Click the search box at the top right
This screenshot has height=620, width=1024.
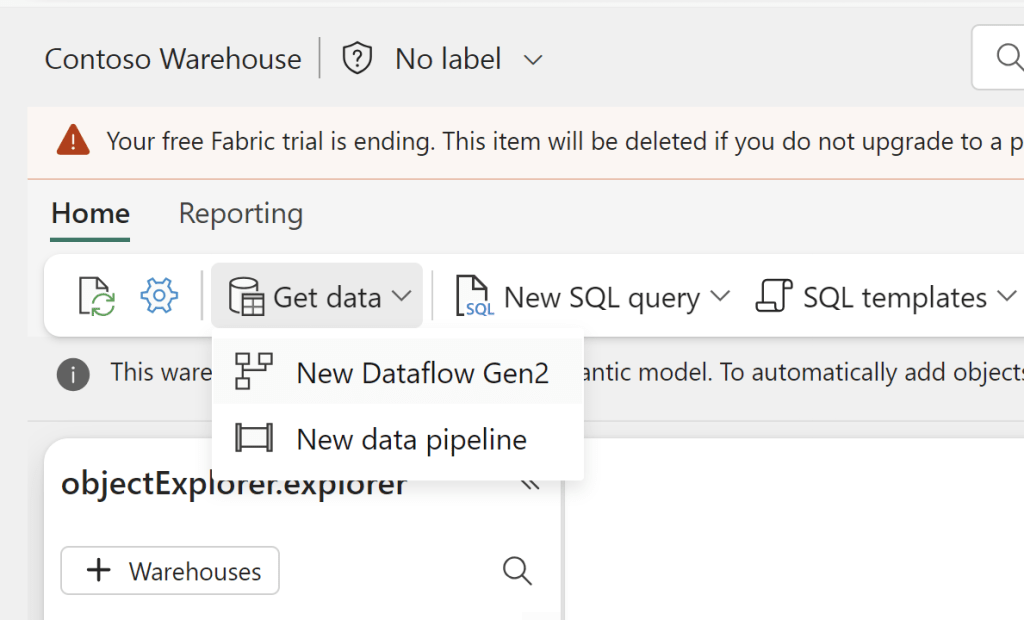[1000, 58]
